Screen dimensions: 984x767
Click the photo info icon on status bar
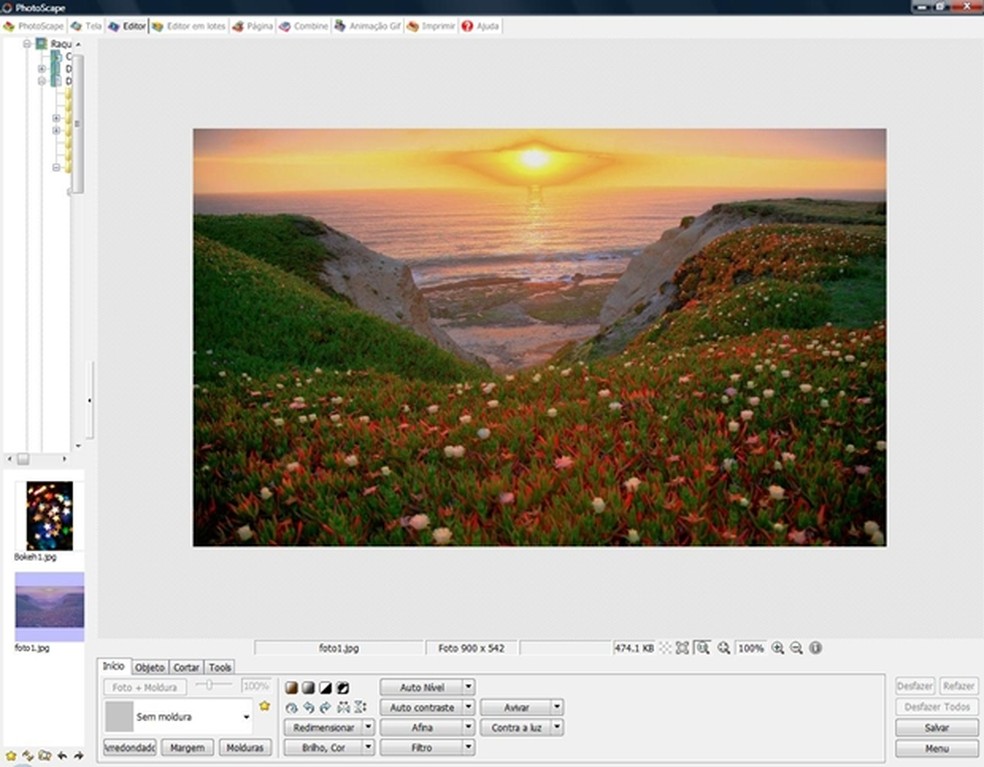click(815, 648)
